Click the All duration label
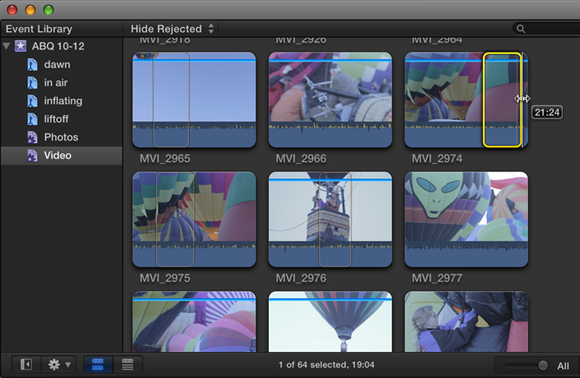 tap(563, 366)
